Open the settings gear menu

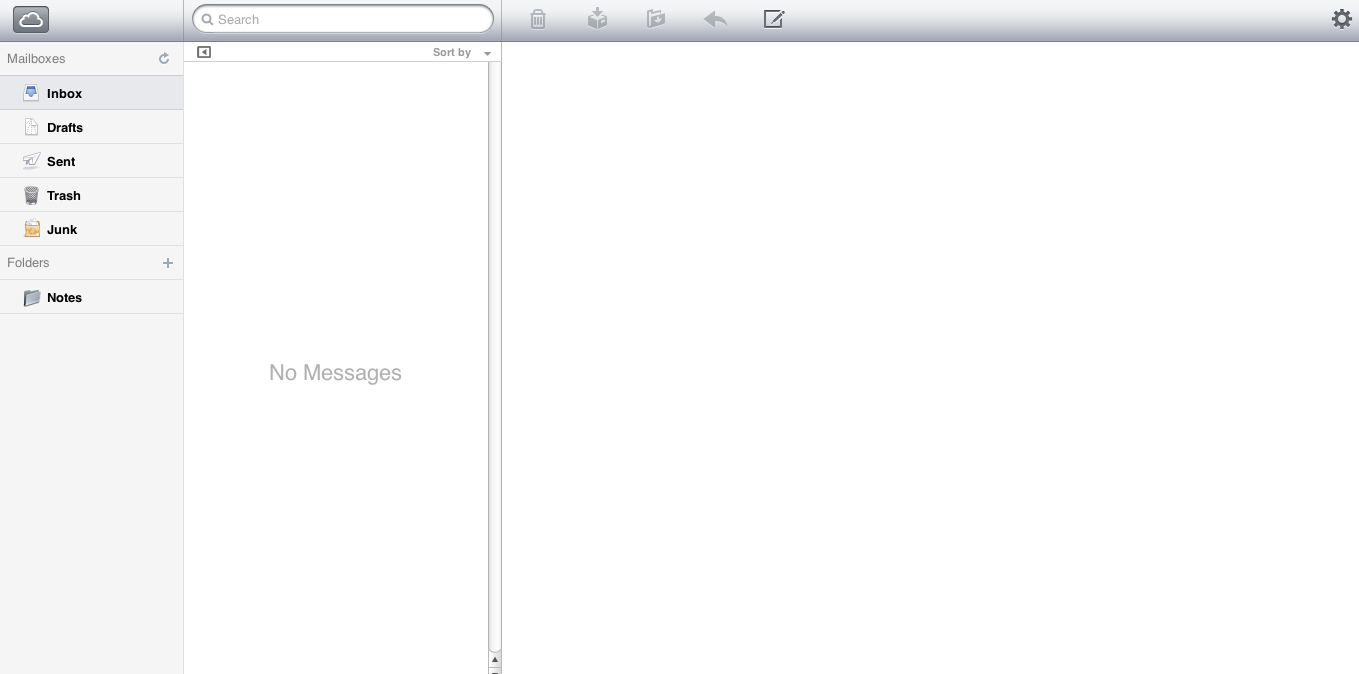pyautogui.click(x=1342, y=19)
